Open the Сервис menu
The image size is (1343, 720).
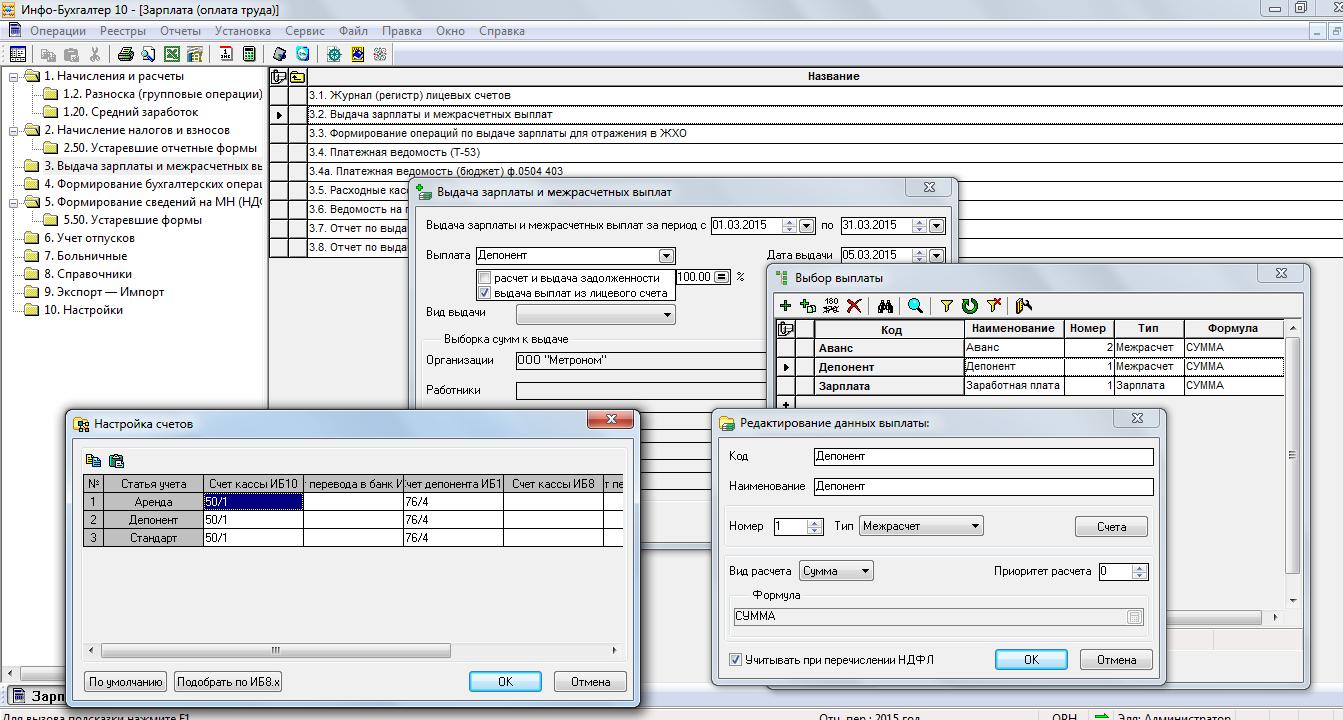tap(304, 31)
